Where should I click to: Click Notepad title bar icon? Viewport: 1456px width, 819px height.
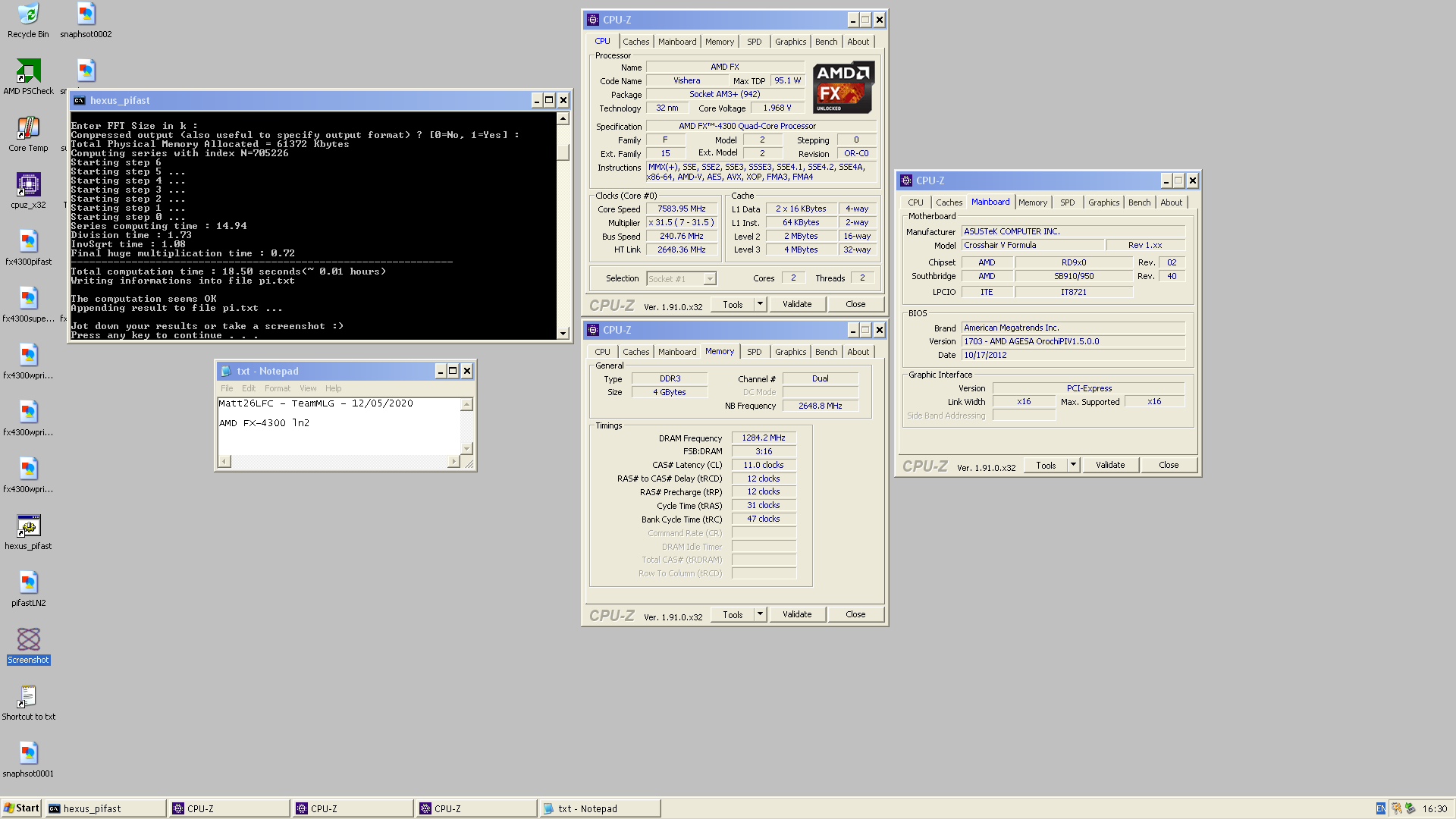[x=225, y=371]
